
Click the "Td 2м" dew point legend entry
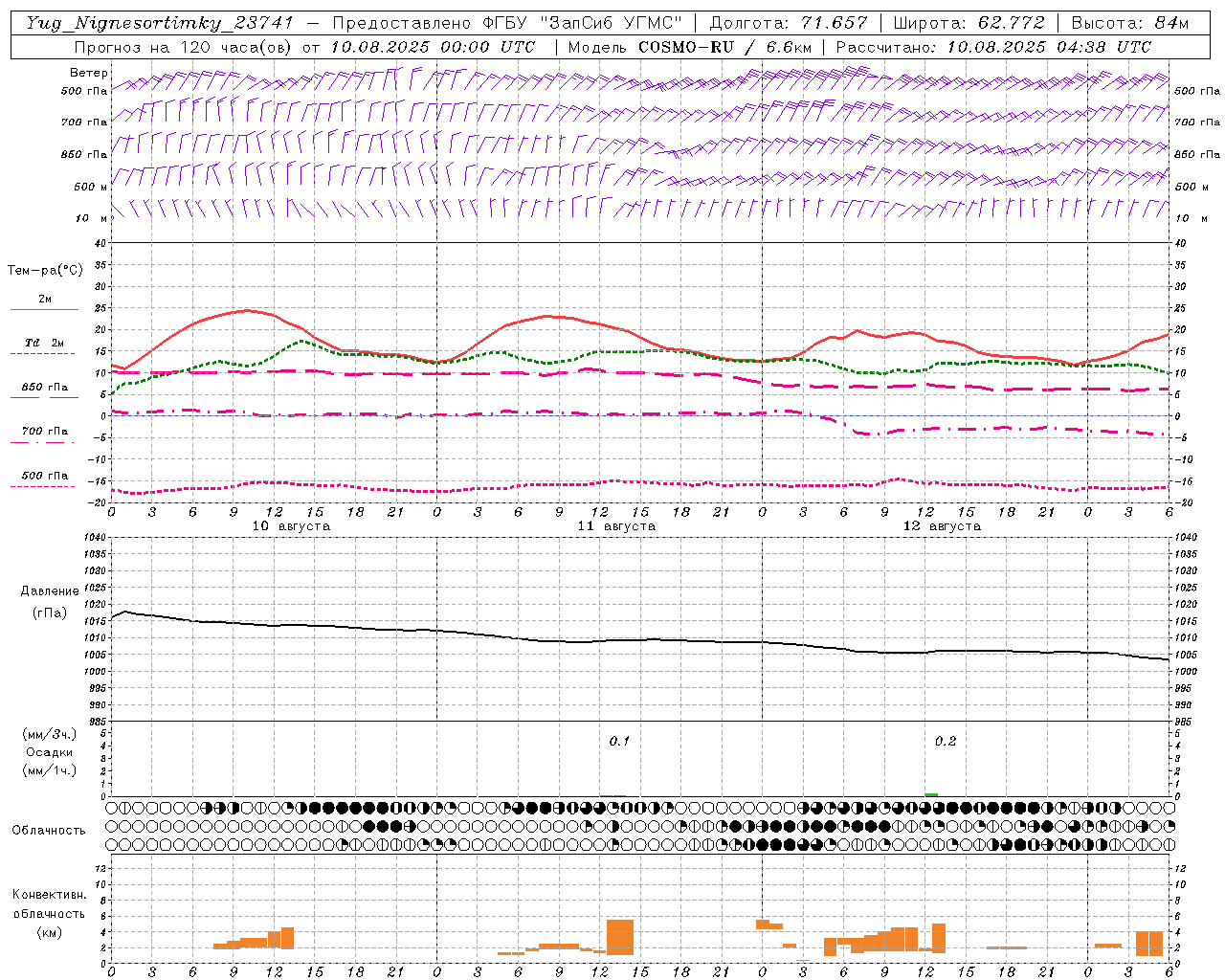(45, 343)
